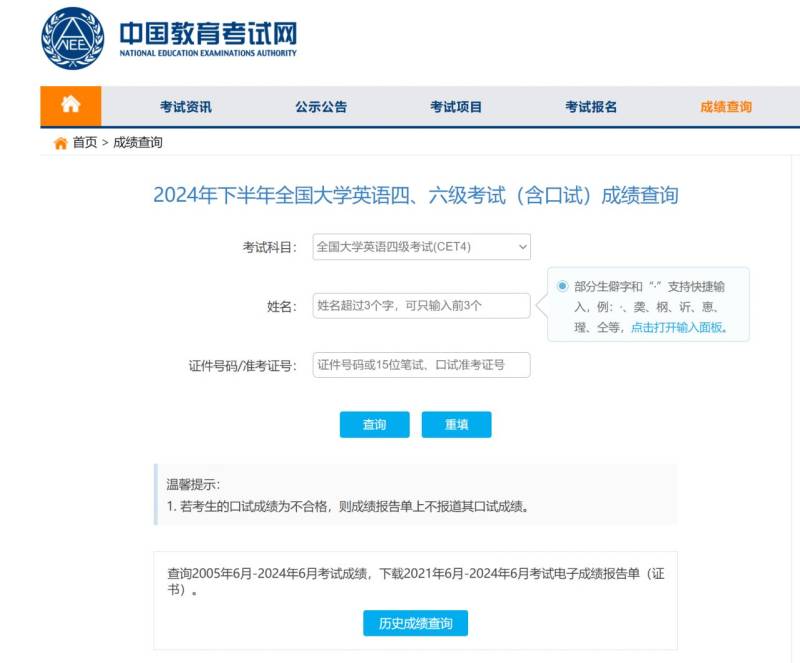The image size is (800, 663).
Task: Click the NATIONAL EDUCATION EXAMINATIONS AUTHORITY subtitle
Action: [x=208, y=53]
